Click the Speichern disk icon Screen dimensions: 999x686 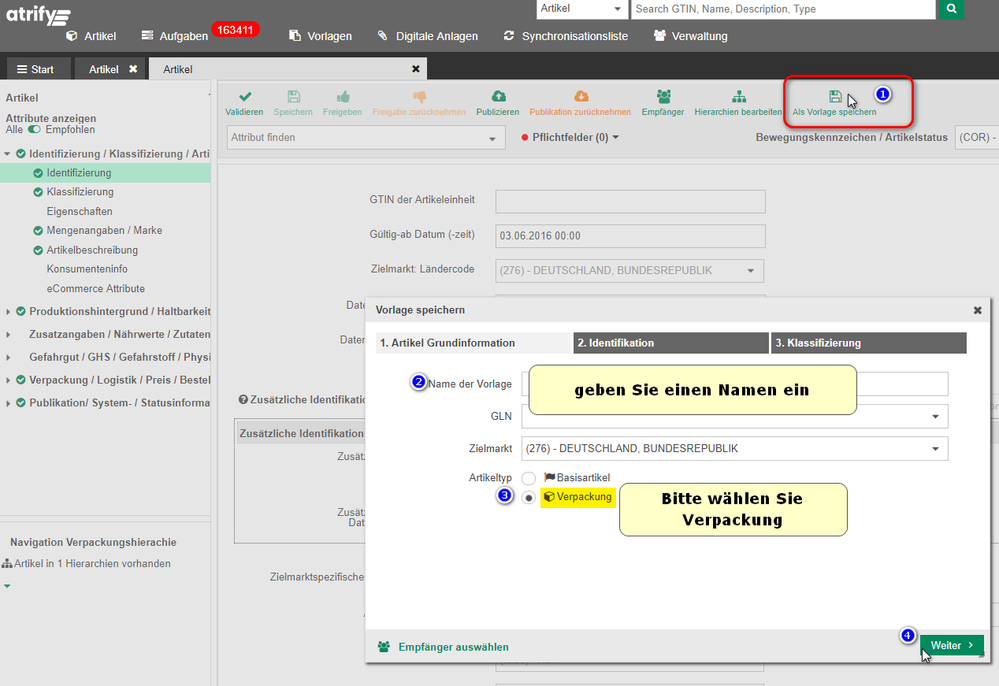[x=293, y=97]
